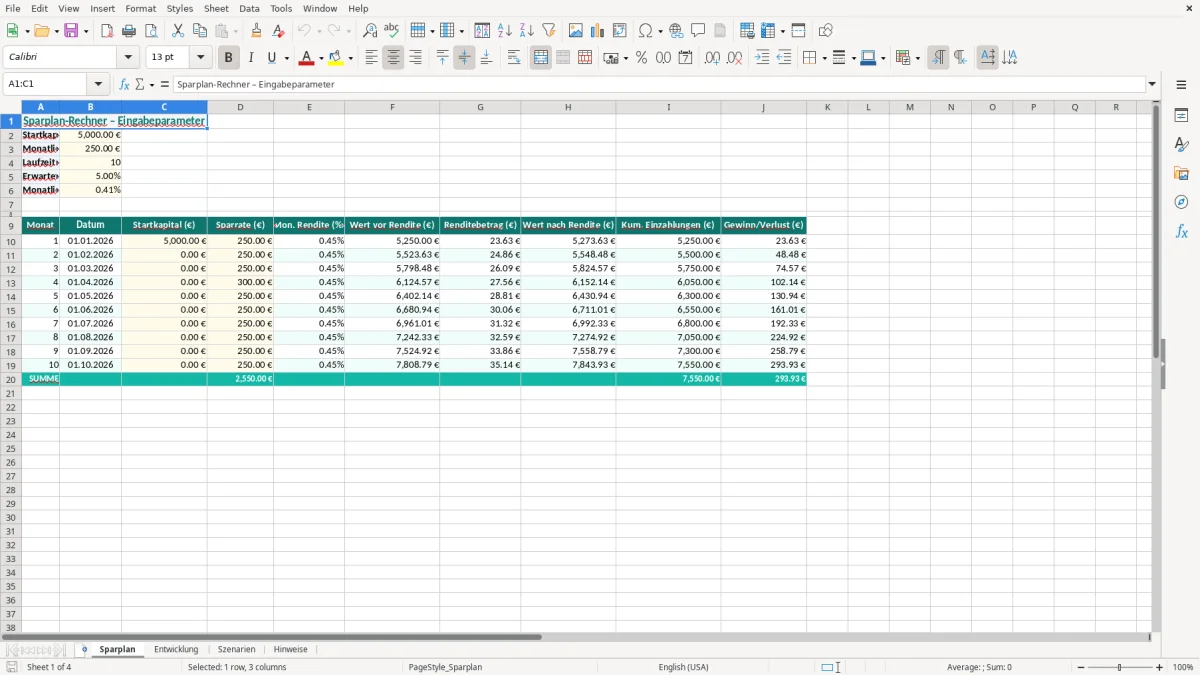
Task: Click the Font Color red A swatch
Action: click(308, 58)
